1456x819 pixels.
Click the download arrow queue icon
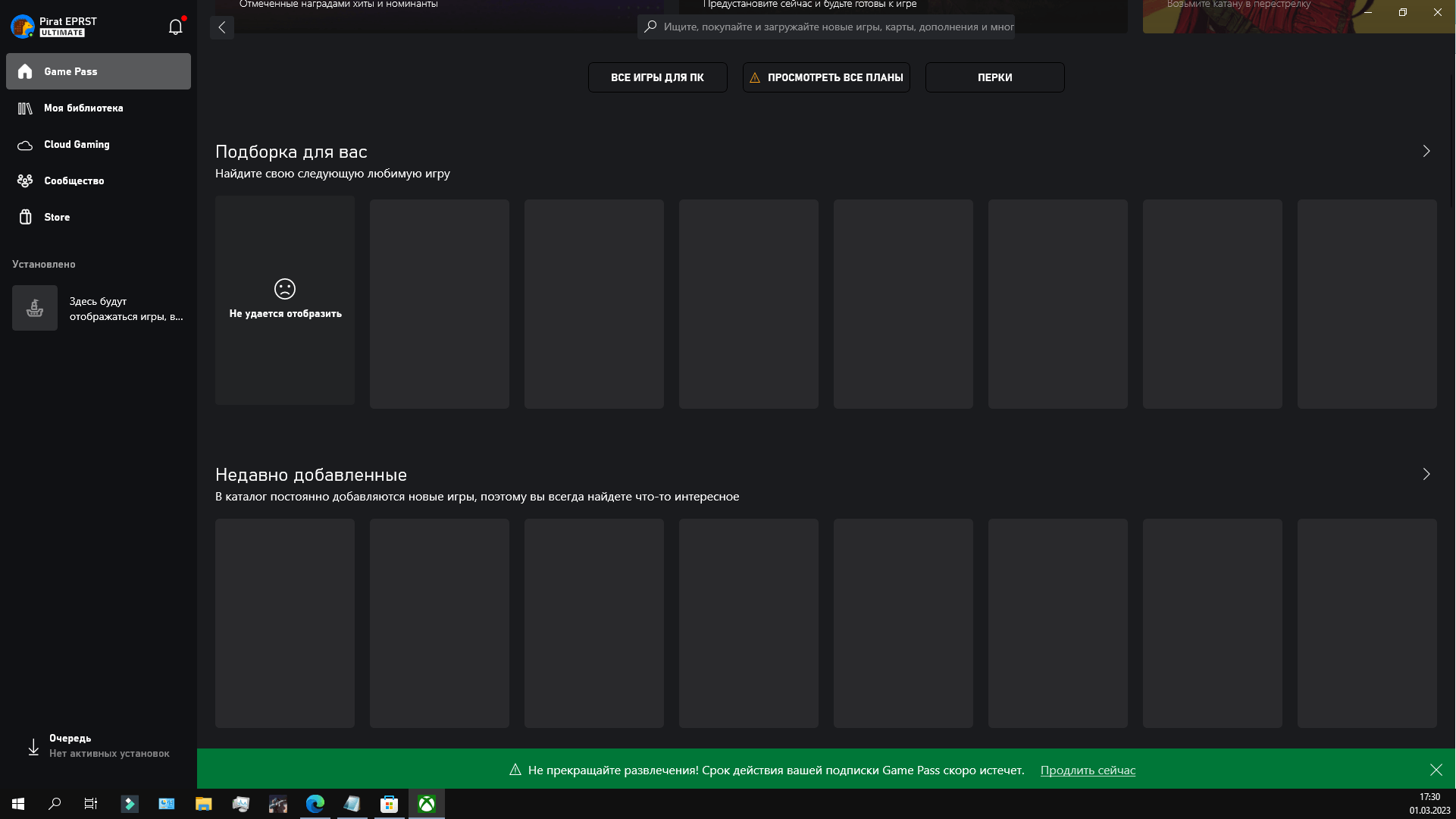click(x=33, y=747)
